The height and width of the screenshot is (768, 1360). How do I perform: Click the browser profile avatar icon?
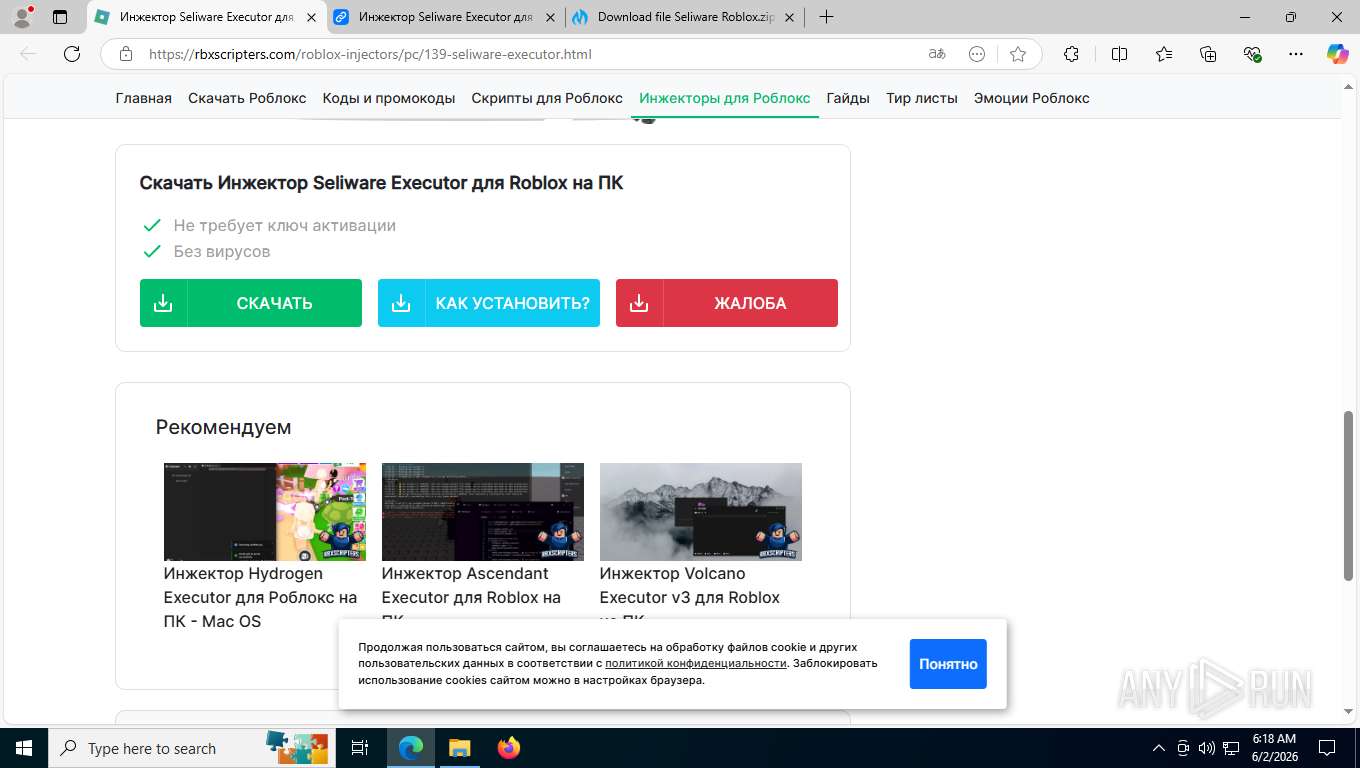click(x=21, y=17)
